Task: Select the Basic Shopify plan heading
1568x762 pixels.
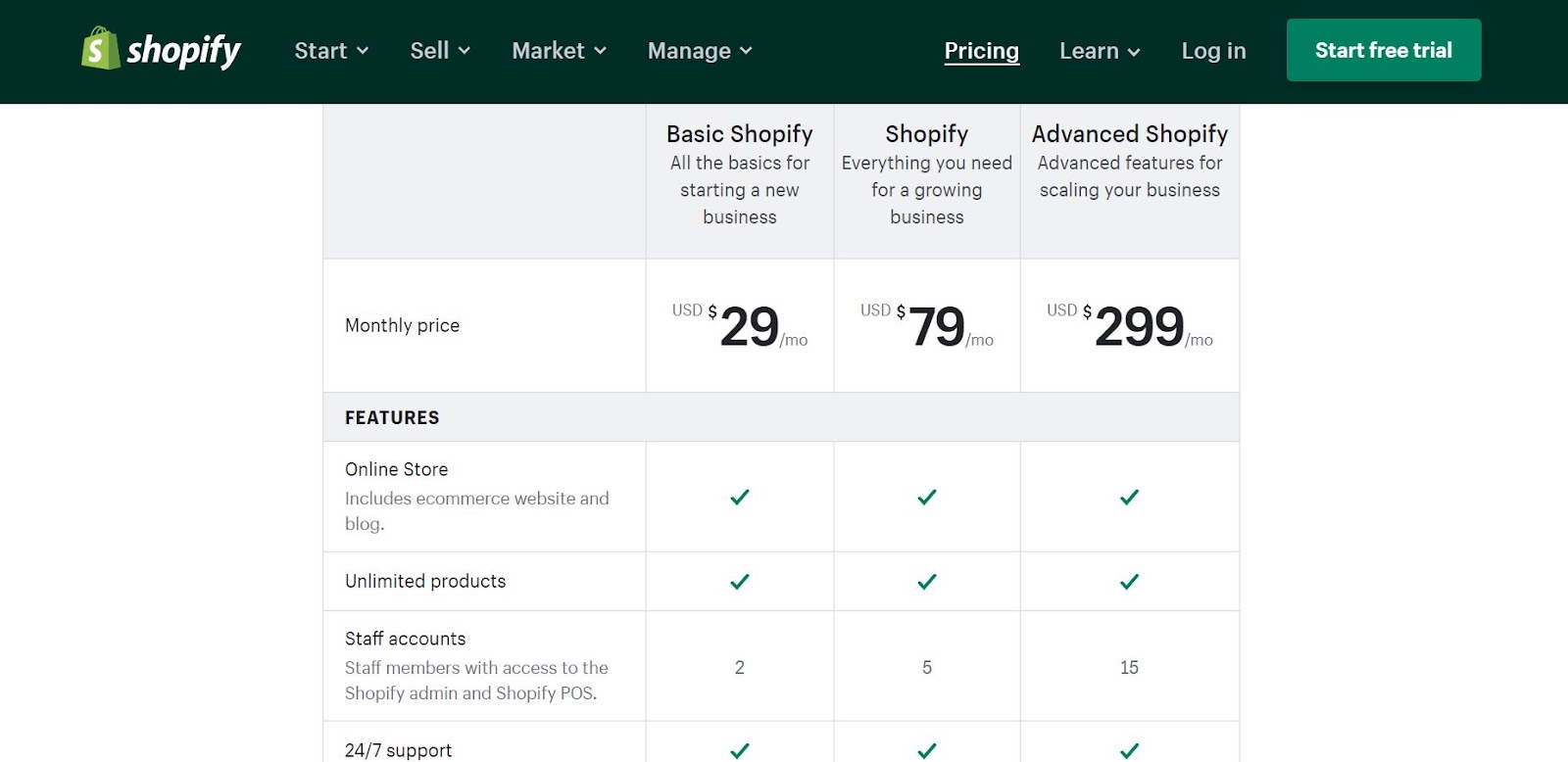Action: (740, 133)
